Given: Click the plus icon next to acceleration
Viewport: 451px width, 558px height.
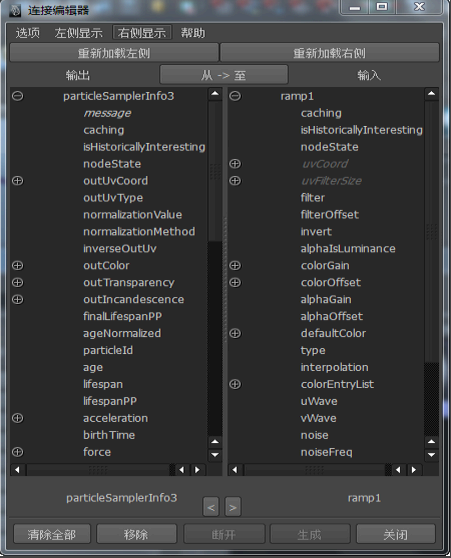Looking at the screenshot, I should click(17, 418).
